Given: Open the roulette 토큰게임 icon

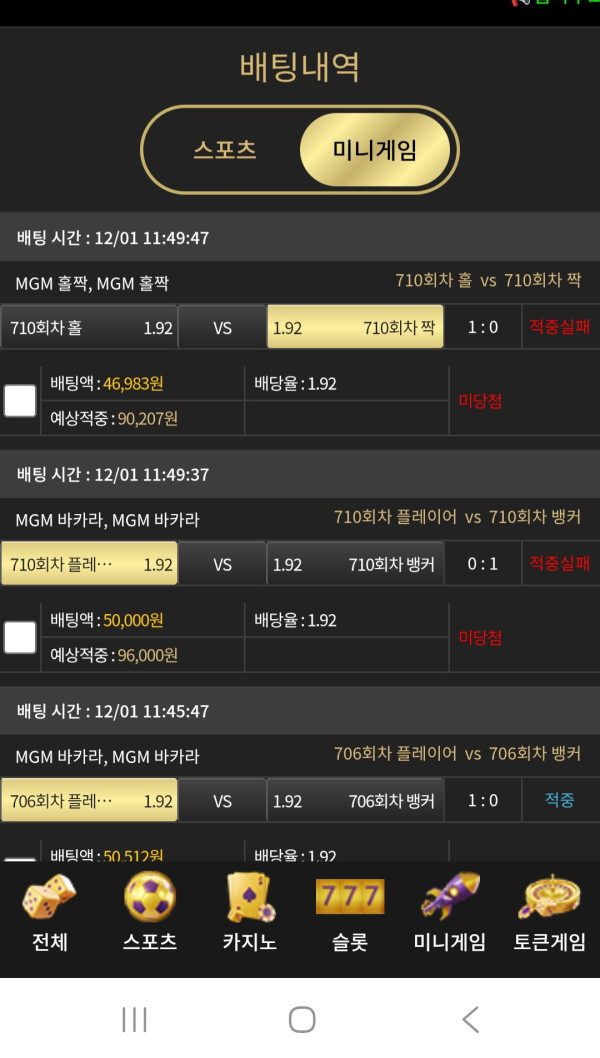Looking at the screenshot, I should 549,897.
